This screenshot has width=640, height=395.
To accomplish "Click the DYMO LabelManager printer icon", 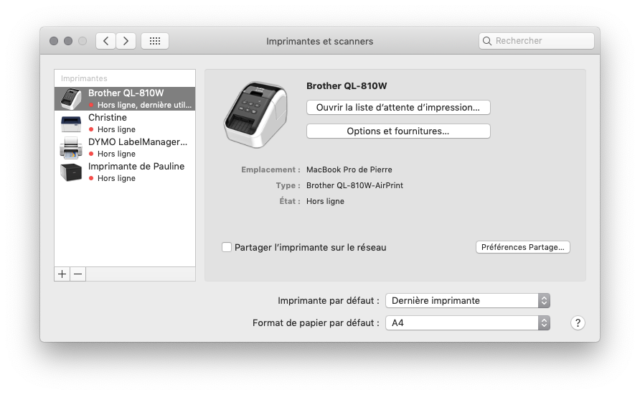I will [x=71, y=147].
